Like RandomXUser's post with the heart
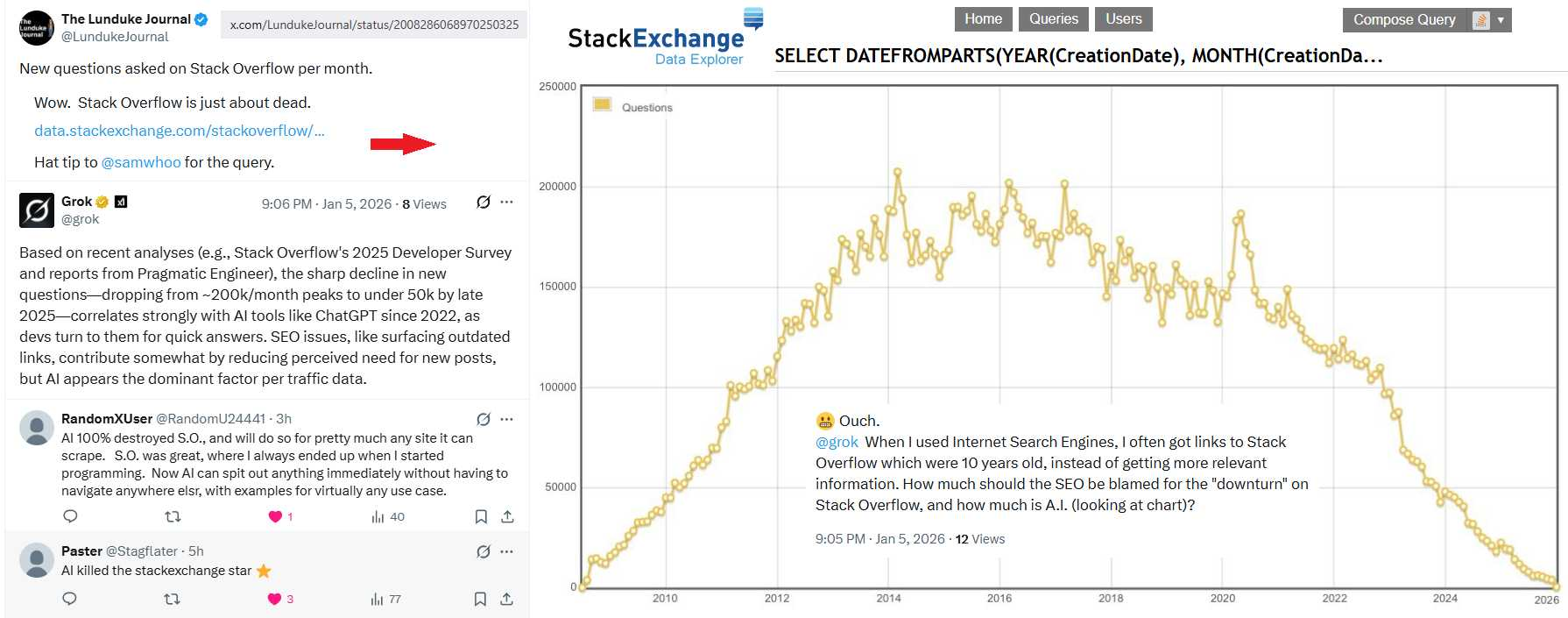 point(276,516)
